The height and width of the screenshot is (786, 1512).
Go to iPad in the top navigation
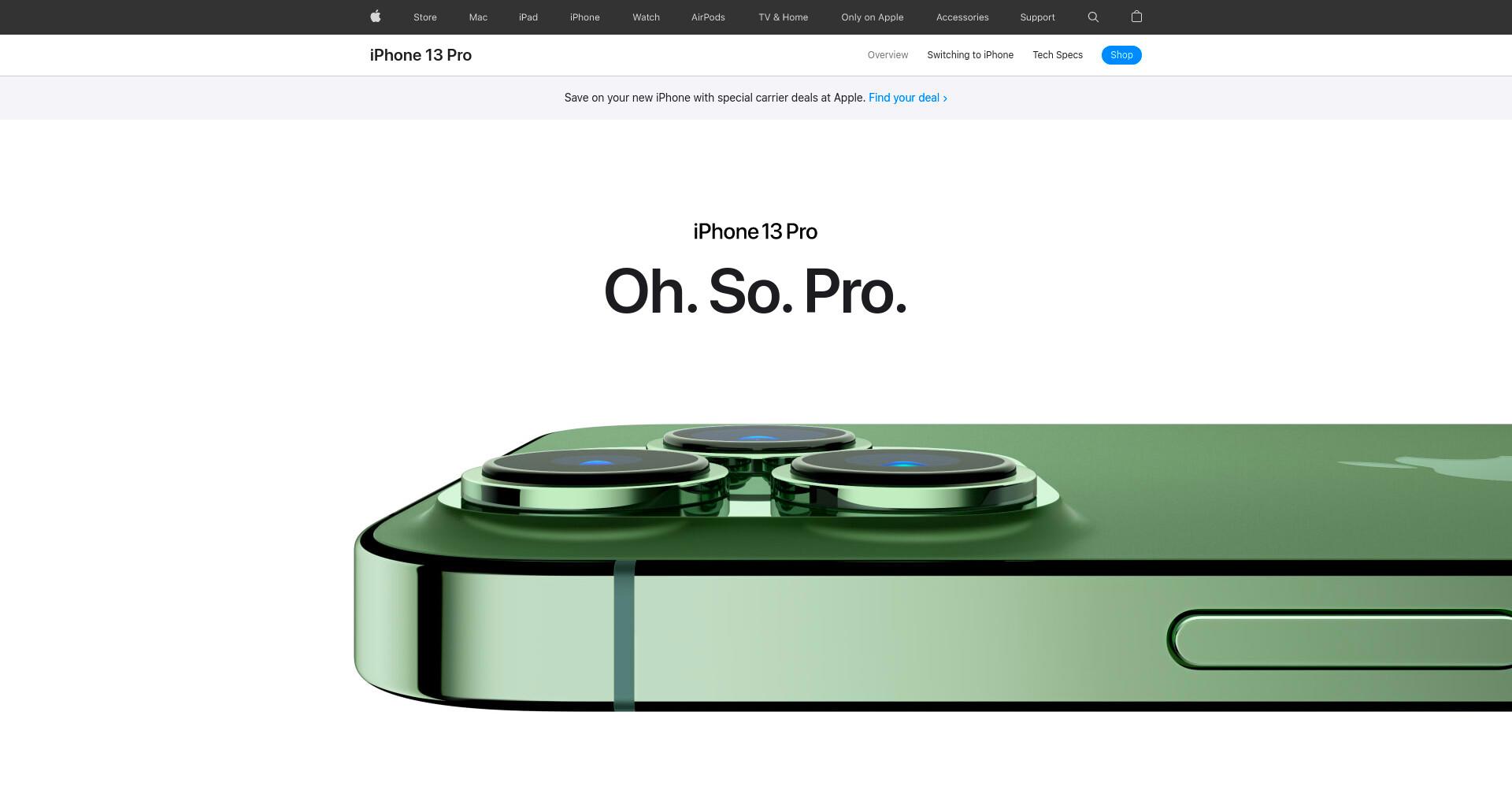pos(528,17)
